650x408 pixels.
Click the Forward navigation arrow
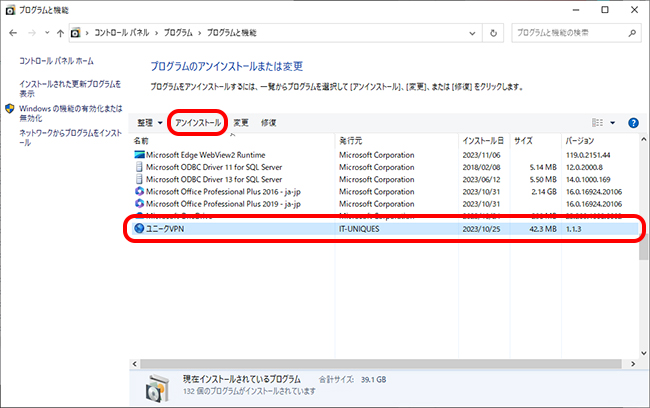click(32, 33)
